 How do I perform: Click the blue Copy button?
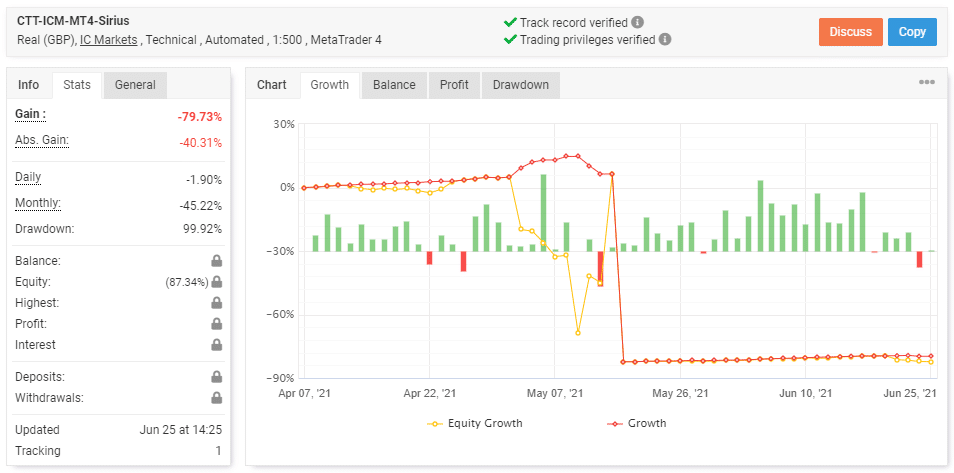click(x=912, y=32)
